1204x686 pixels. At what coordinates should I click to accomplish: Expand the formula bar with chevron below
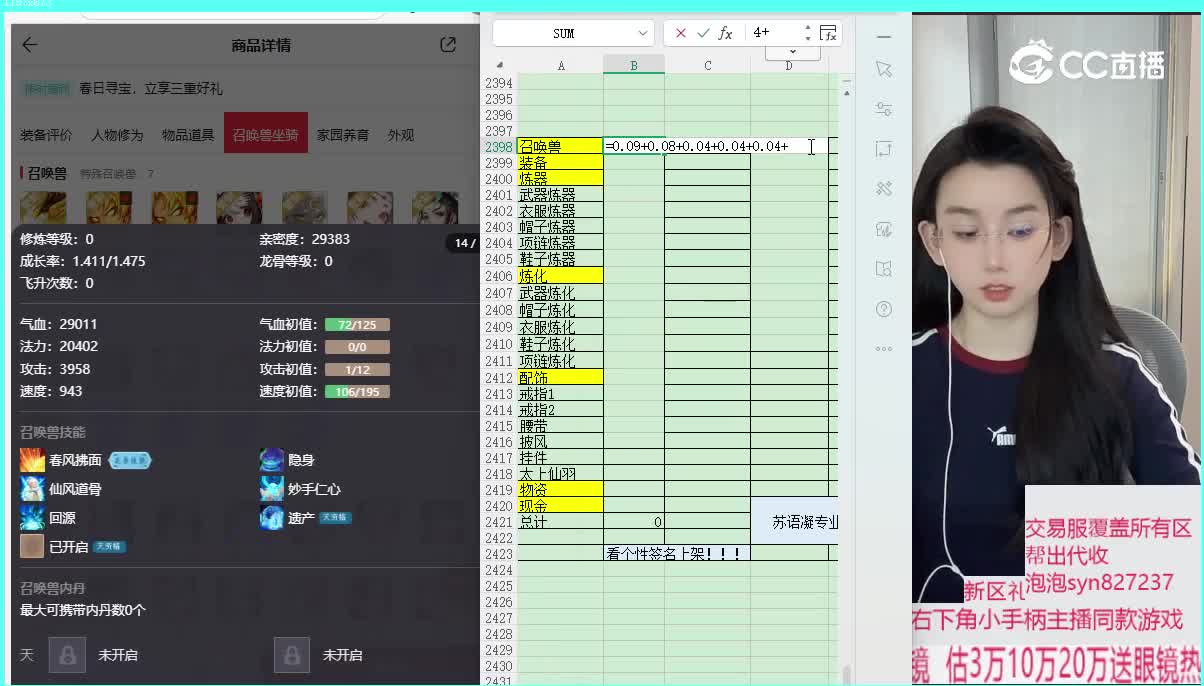(792, 51)
